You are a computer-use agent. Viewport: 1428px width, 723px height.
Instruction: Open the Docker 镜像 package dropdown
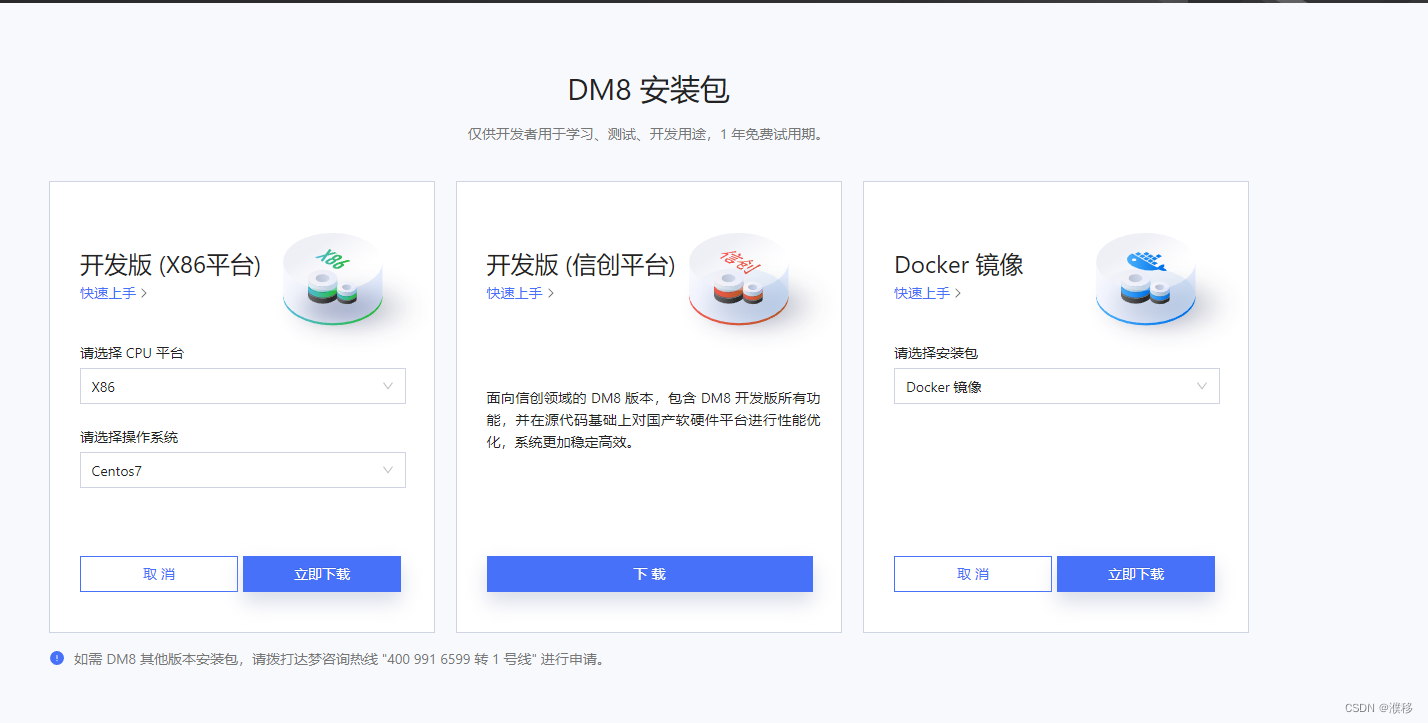(1057, 386)
